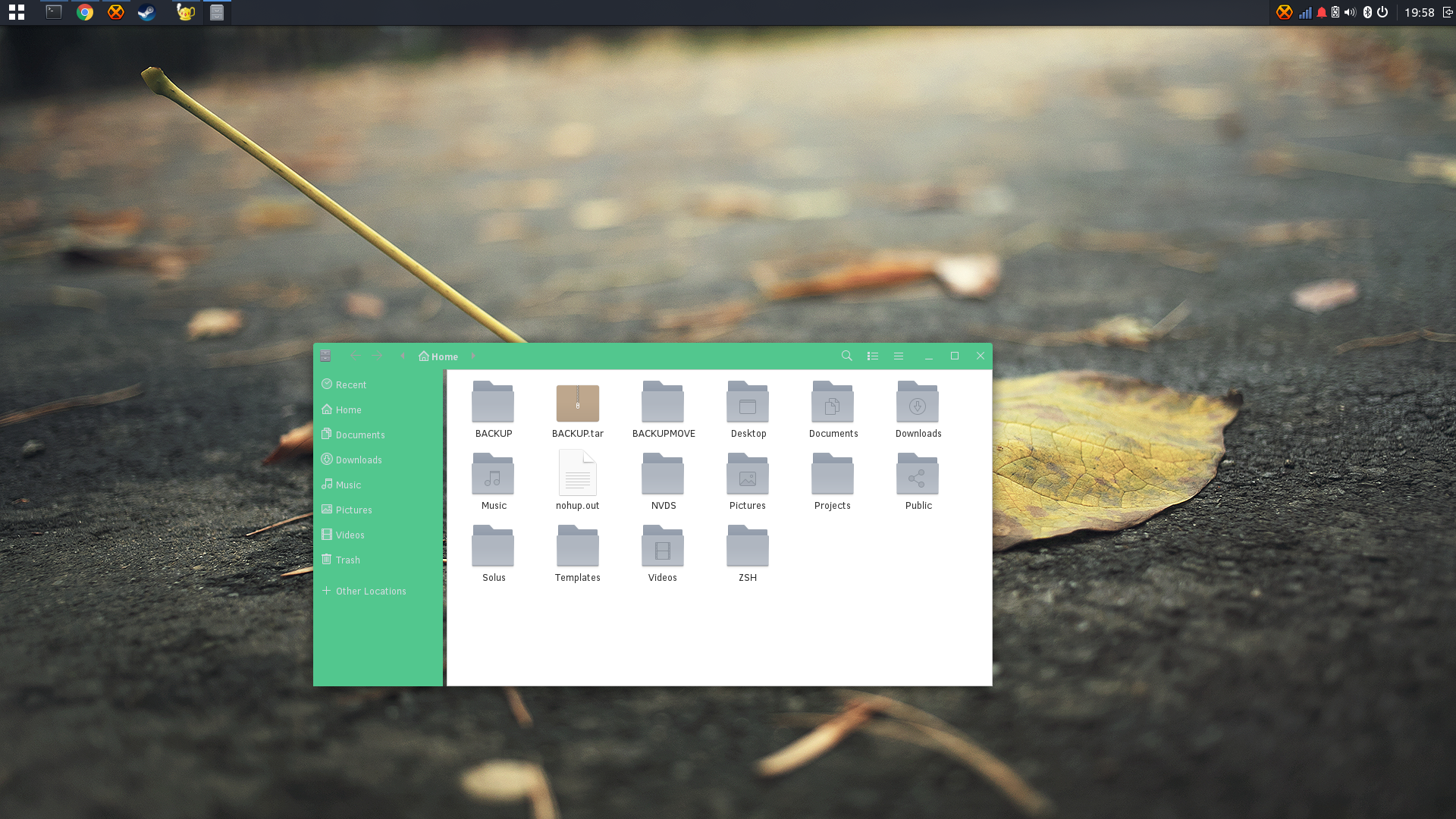
Task: Select the nohup.out text file
Action: [x=578, y=480]
